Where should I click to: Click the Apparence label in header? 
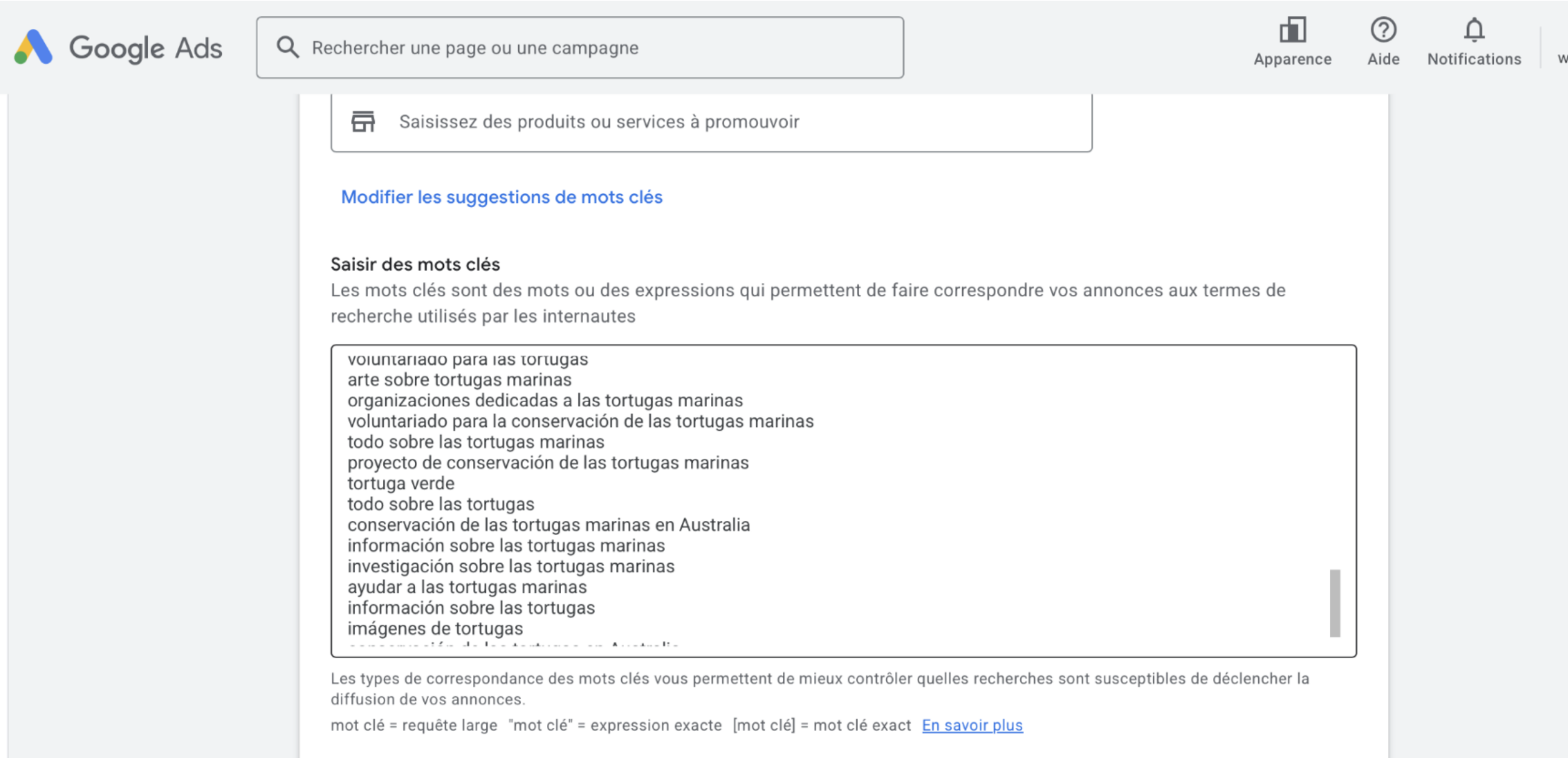[1292, 59]
